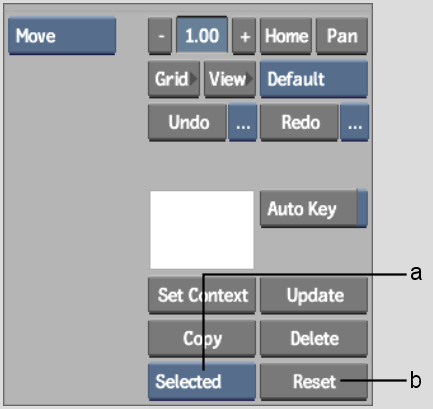Click the zoom value field 1.00

pyautogui.click(x=202, y=35)
